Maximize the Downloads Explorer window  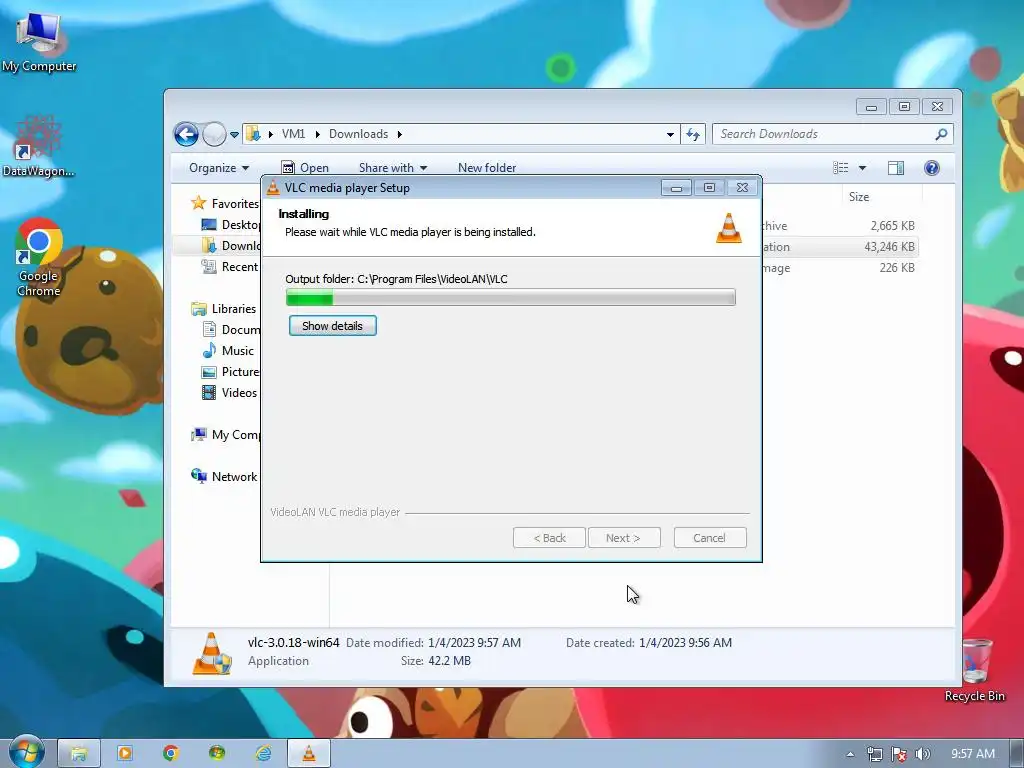[x=904, y=106]
